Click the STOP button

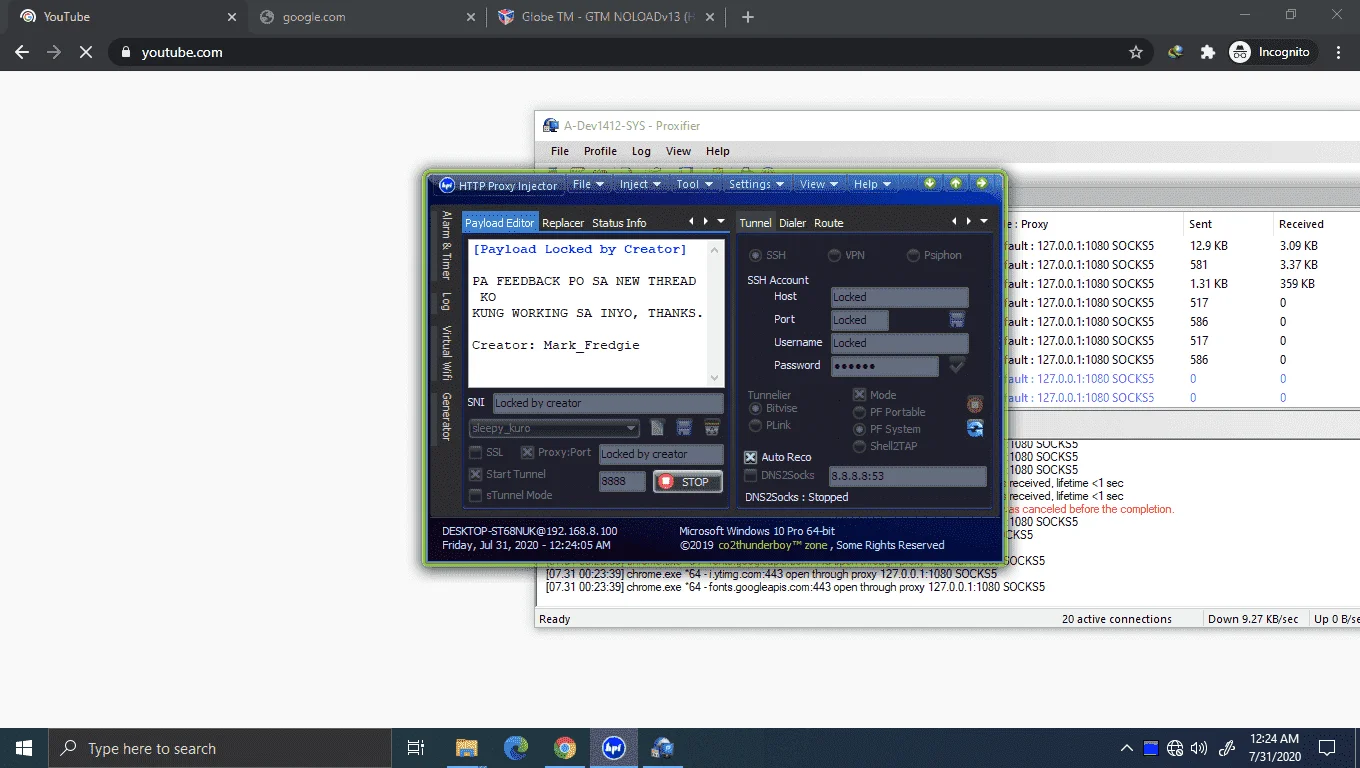[x=688, y=482]
